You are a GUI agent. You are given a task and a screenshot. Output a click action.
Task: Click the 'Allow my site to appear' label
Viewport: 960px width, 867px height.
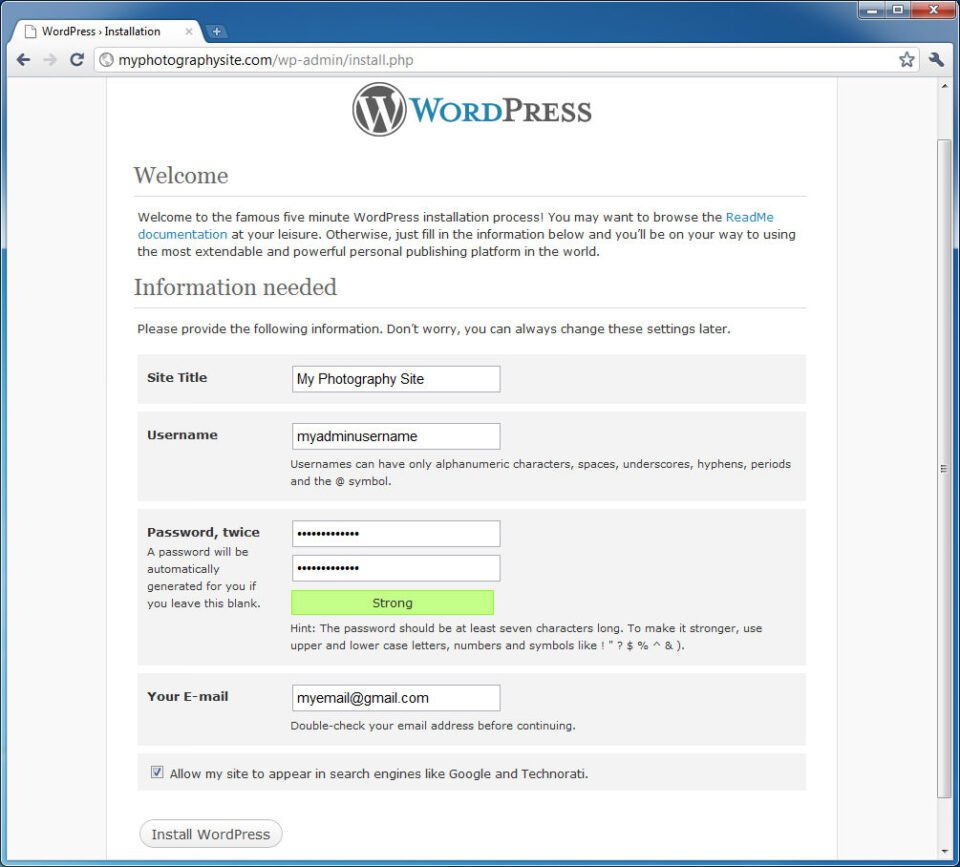point(379,773)
